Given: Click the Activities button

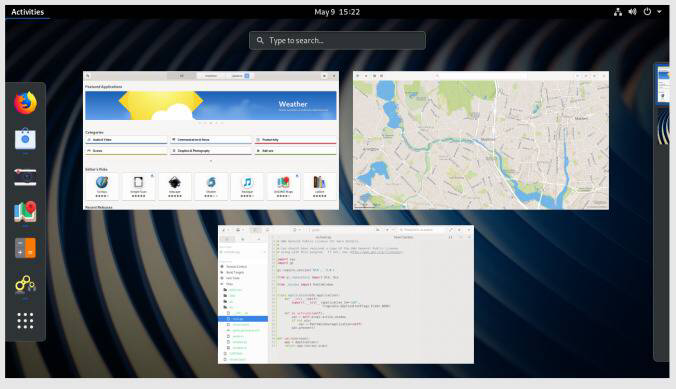Looking at the screenshot, I should (x=28, y=12).
